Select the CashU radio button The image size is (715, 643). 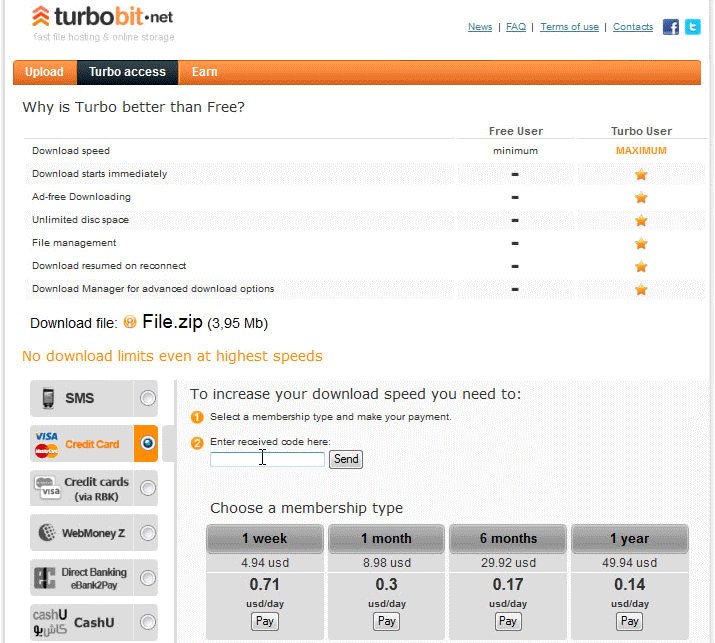(x=147, y=622)
